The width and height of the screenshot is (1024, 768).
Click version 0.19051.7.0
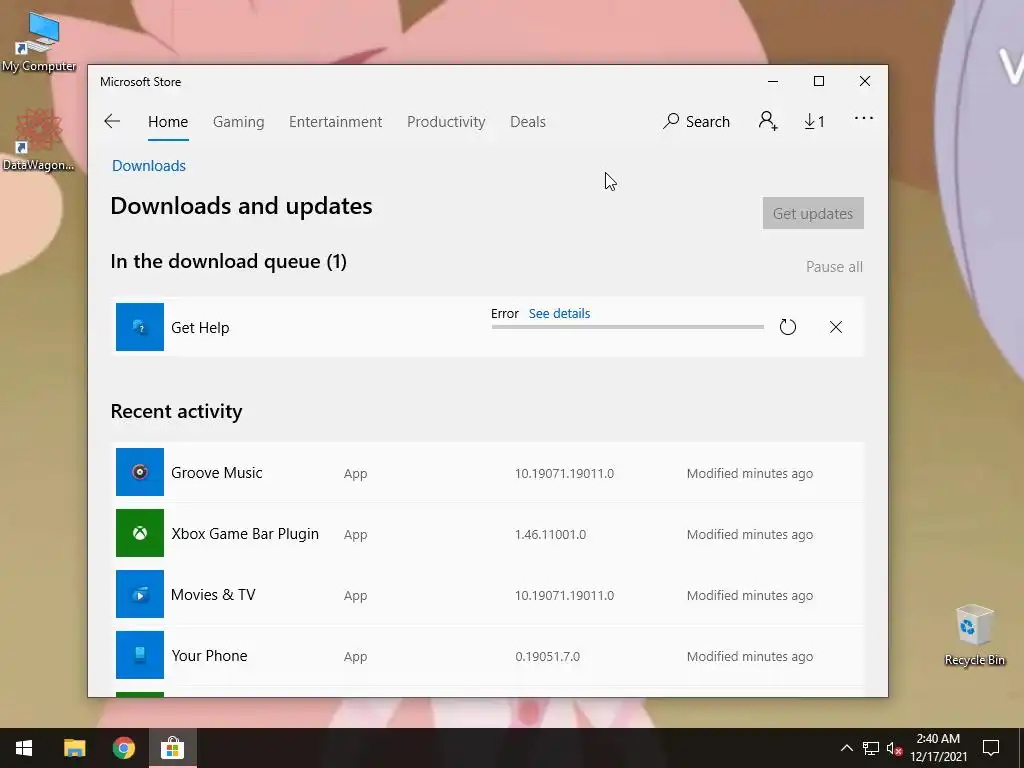click(x=547, y=656)
